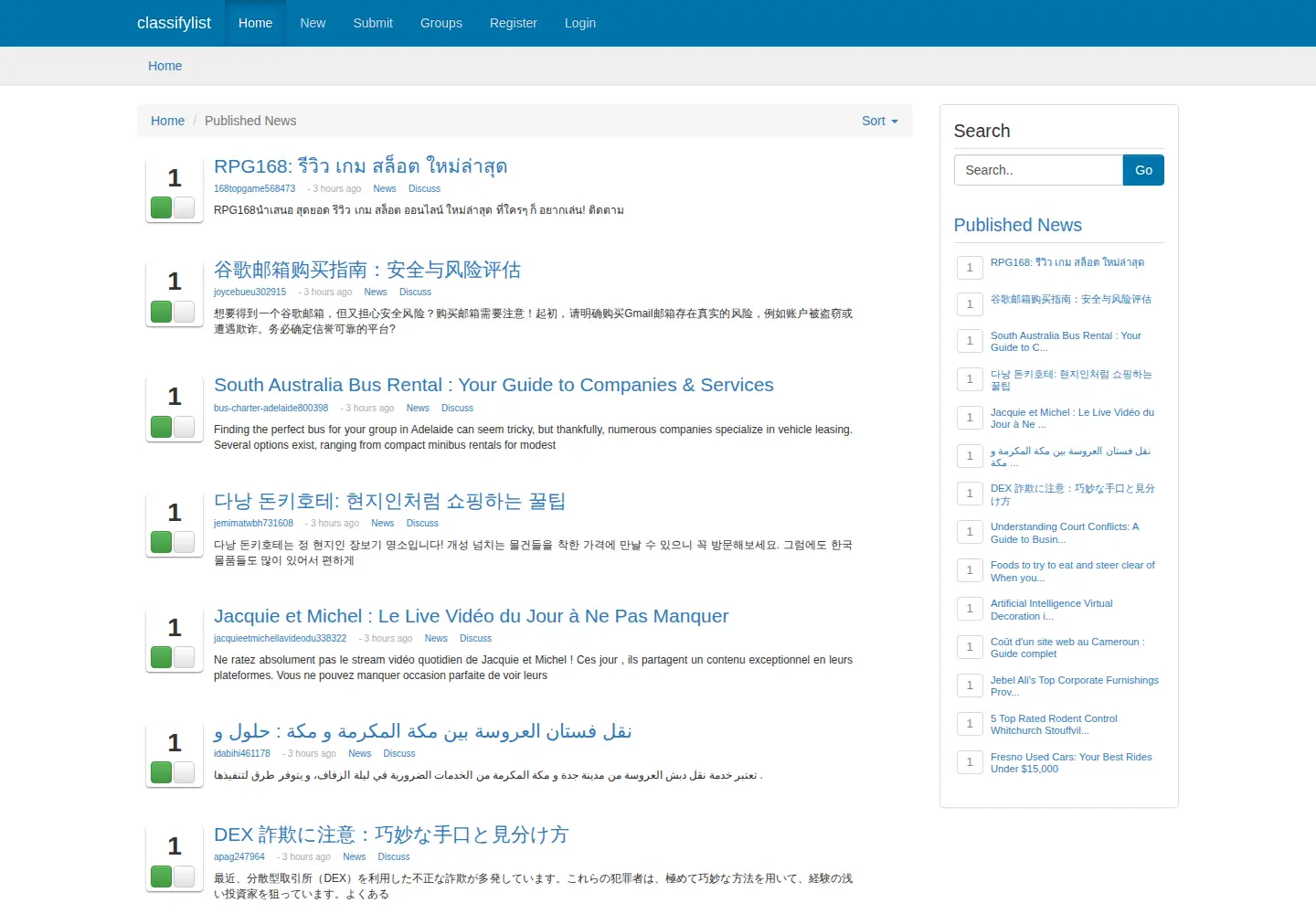
Task: Click Home in the breadcrumb trail
Action: click(167, 121)
